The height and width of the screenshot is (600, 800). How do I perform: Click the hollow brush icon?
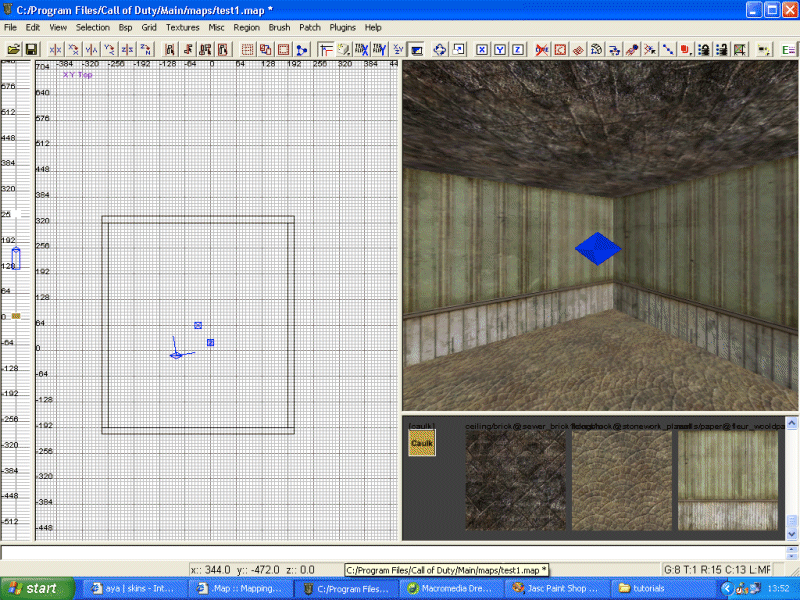pos(284,49)
